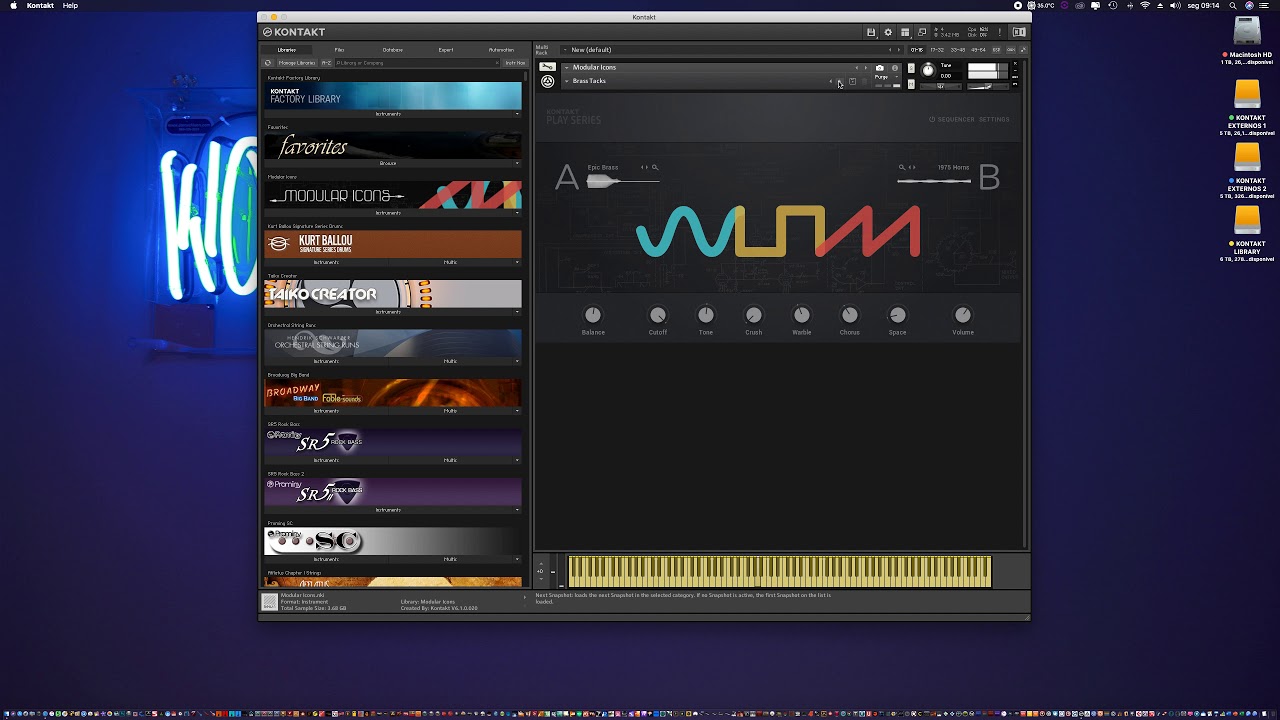Open the save files floppy disk menu

pyautogui.click(x=871, y=32)
